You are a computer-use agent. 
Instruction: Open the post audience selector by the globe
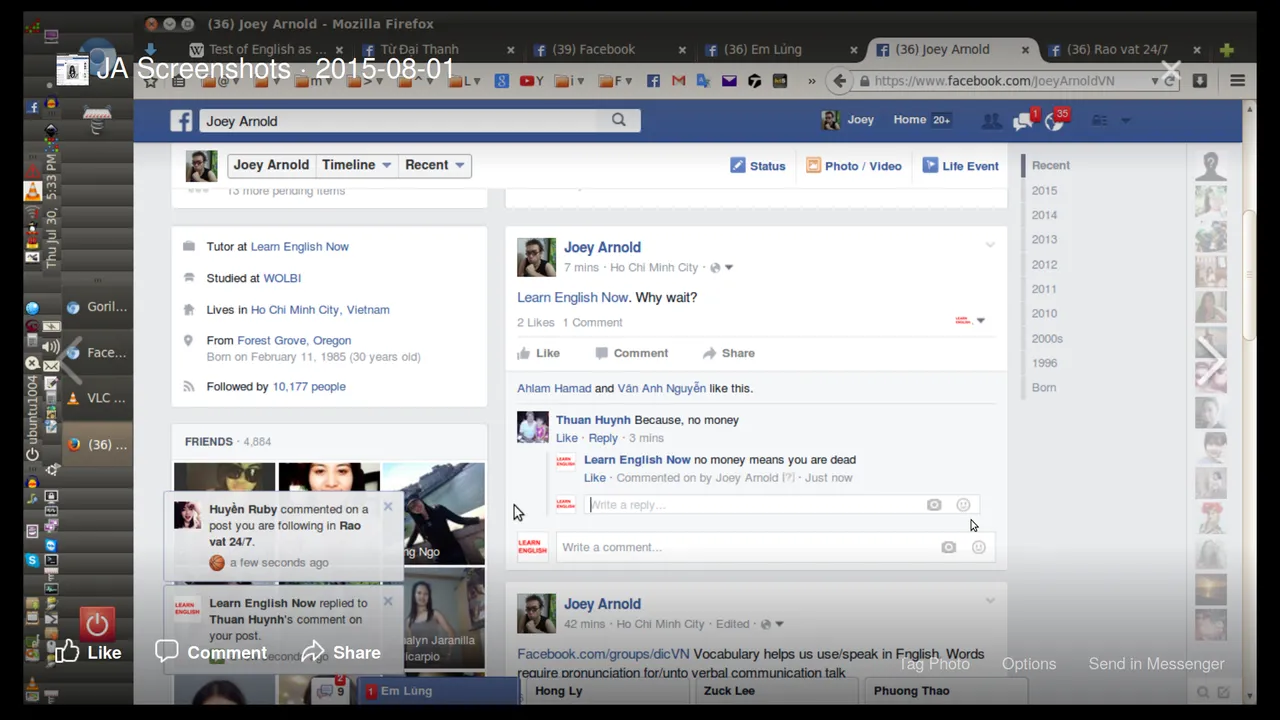pyautogui.click(x=721, y=268)
